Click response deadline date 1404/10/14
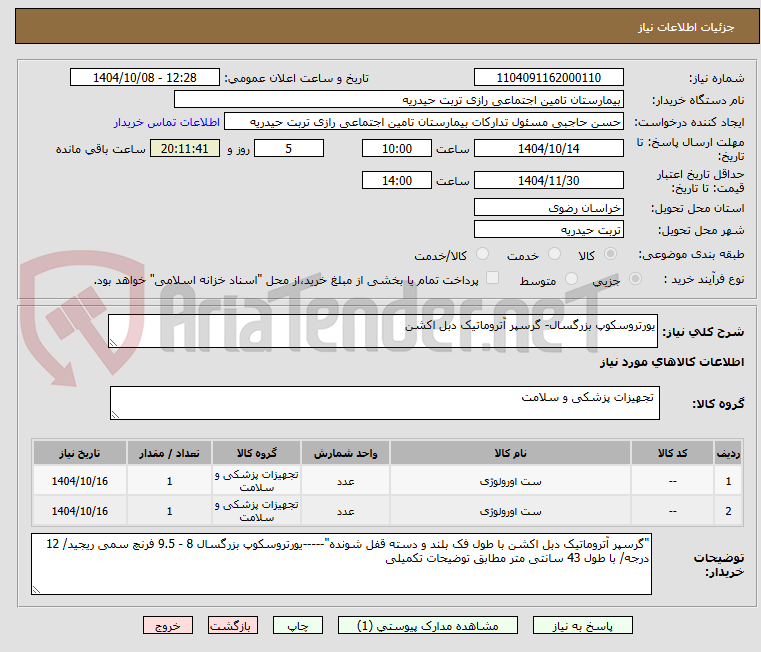This screenshot has height=652, width=761. coord(548,149)
